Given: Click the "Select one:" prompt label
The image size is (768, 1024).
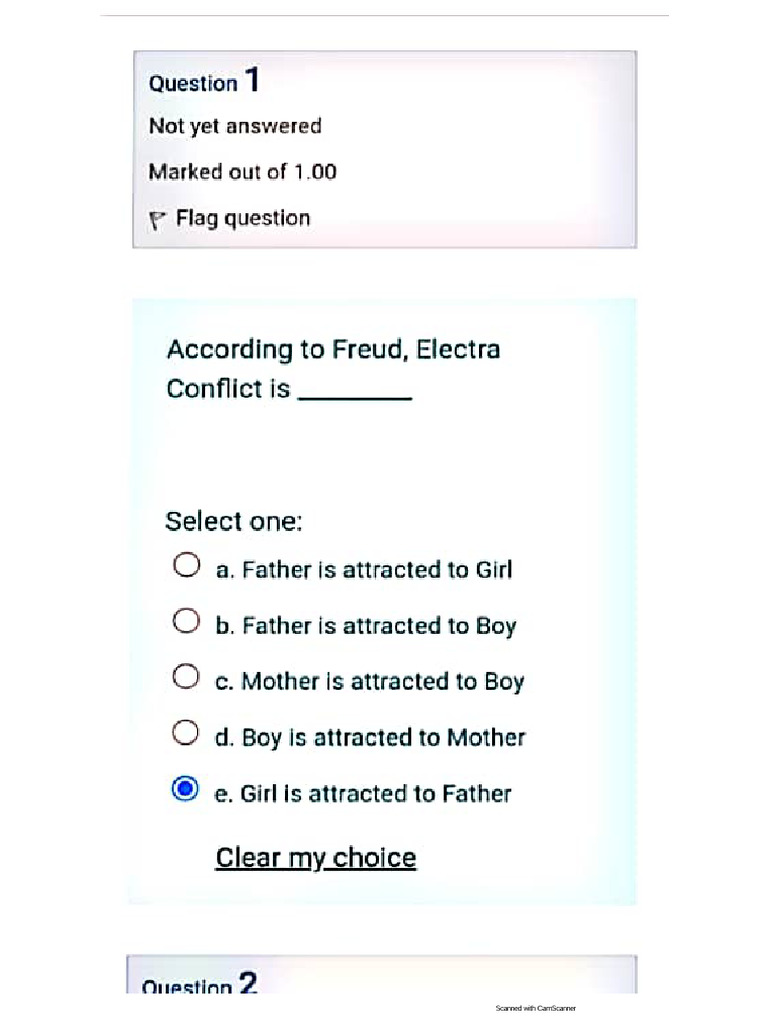Looking at the screenshot, I should pyautogui.click(x=233, y=521).
